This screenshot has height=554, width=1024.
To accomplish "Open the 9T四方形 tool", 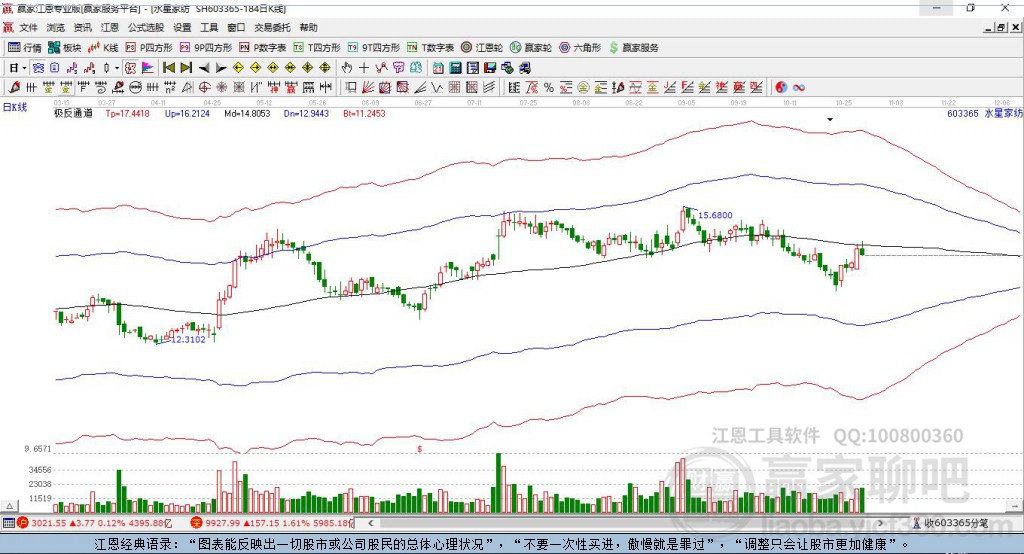I will coord(374,48).
